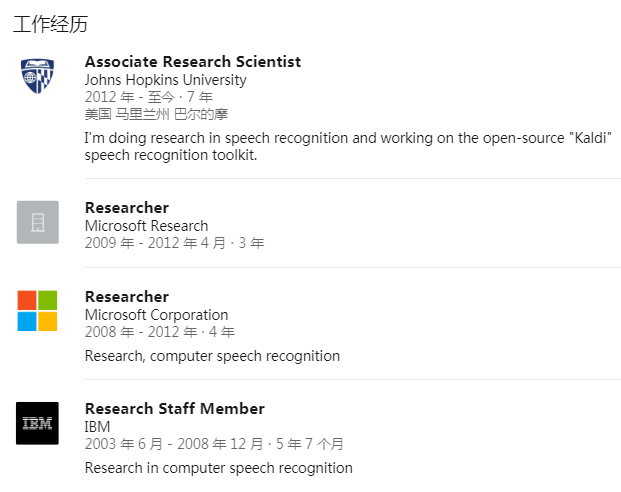Click the black IBM logo

[x=37, y=423]
